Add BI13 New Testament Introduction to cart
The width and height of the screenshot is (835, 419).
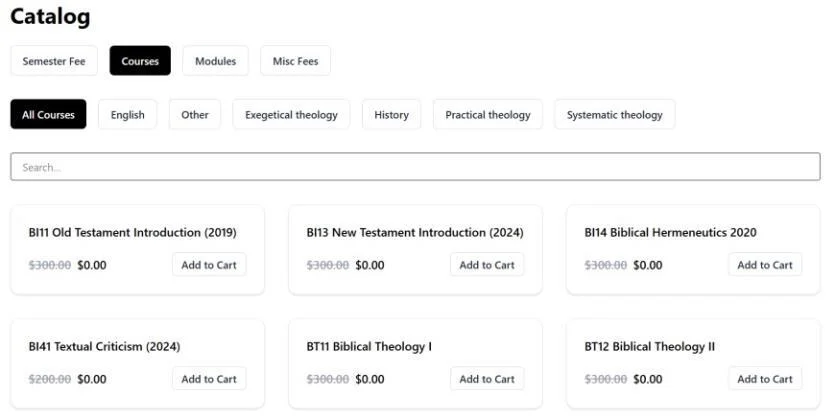[x=487, y=265]
